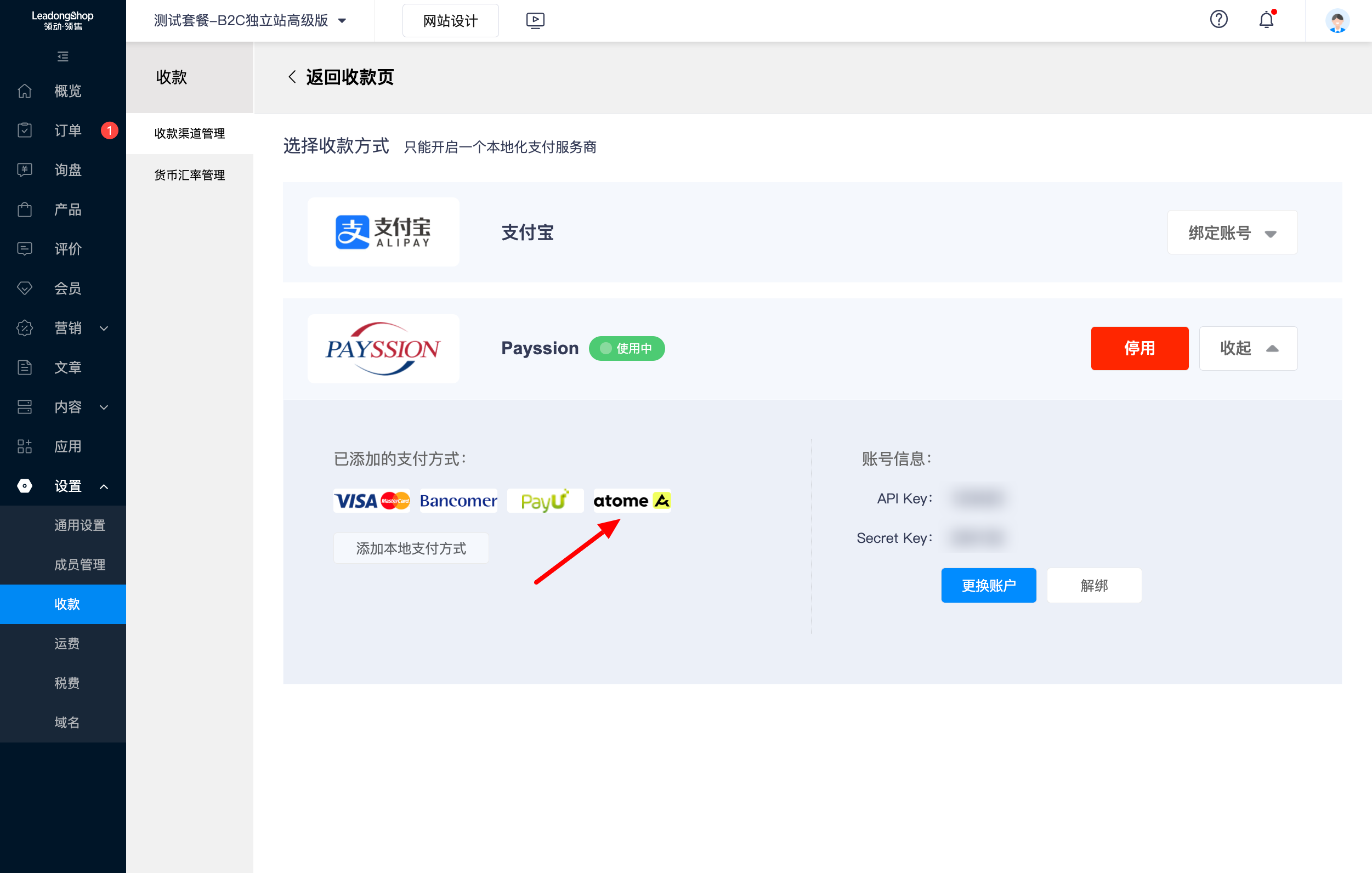The height and width of the screenshot is (873, 1372).
Task: Click the user avatar icon
Action: (1337, 21)
